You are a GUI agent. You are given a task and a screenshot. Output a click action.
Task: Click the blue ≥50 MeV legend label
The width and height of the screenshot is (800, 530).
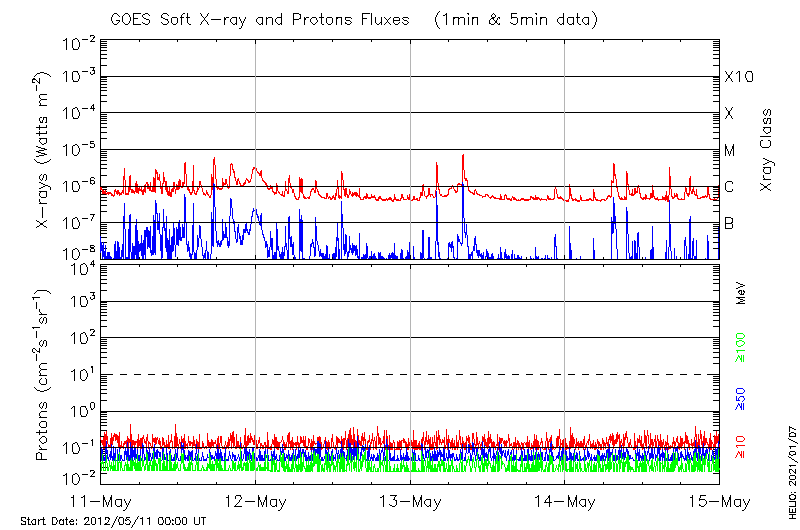click(741, 398)
